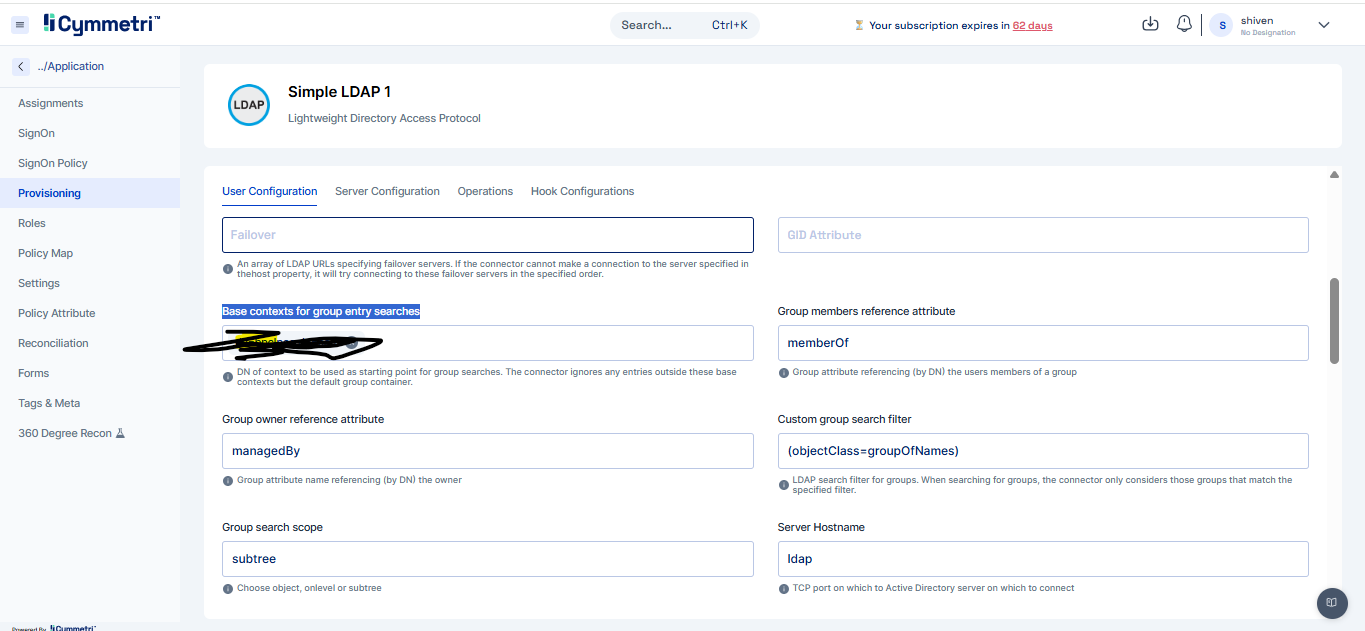Click the flask icon beside 360 Degree Recon

coord(120,433)
